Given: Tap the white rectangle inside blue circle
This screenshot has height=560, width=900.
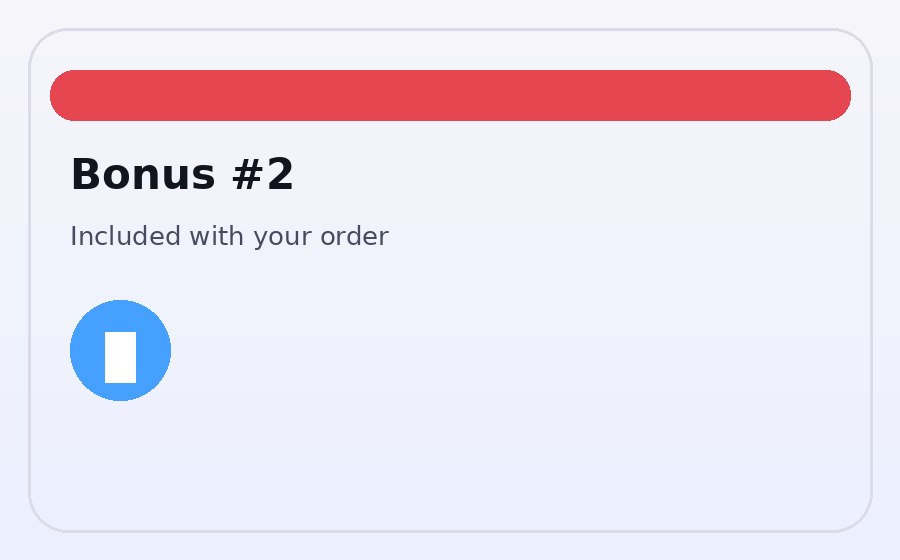Looking at the screenshot, I should pyautogui.click(x=120, y=357).
